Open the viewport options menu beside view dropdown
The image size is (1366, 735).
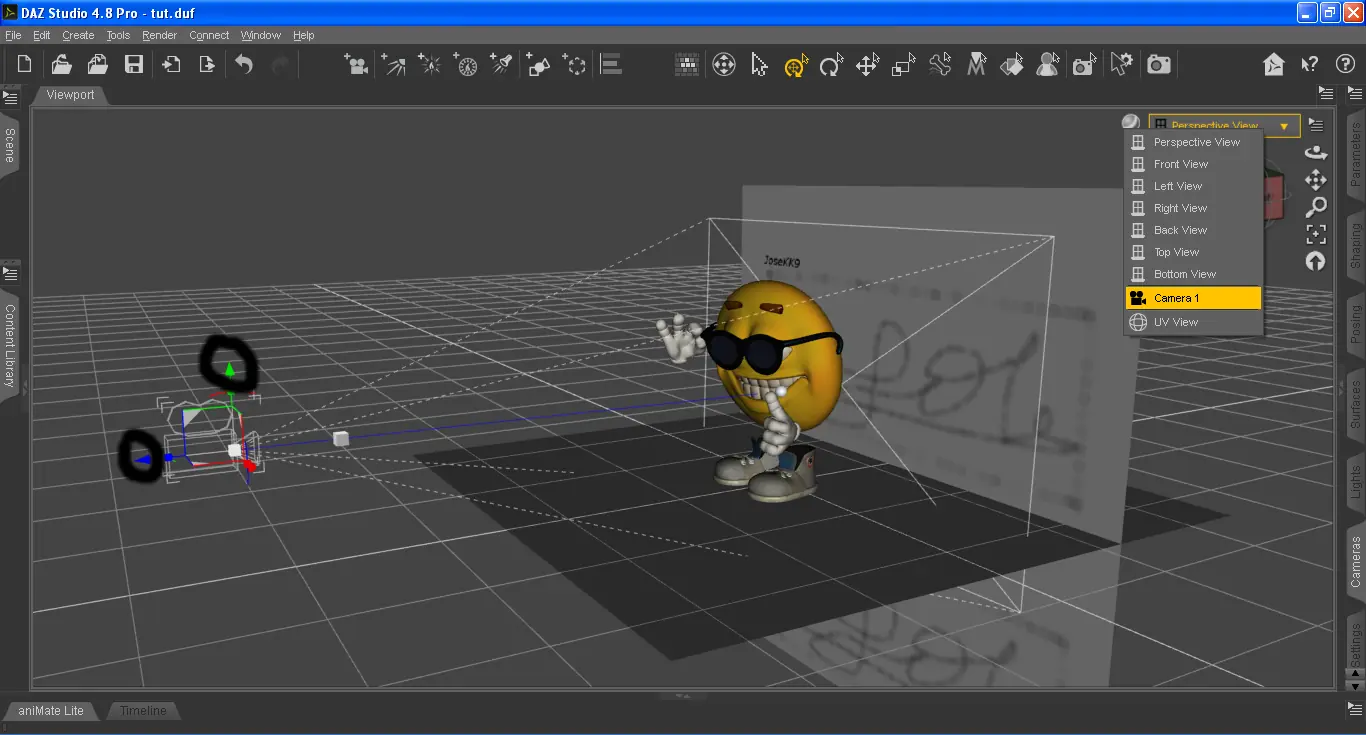click(1316, 126)
